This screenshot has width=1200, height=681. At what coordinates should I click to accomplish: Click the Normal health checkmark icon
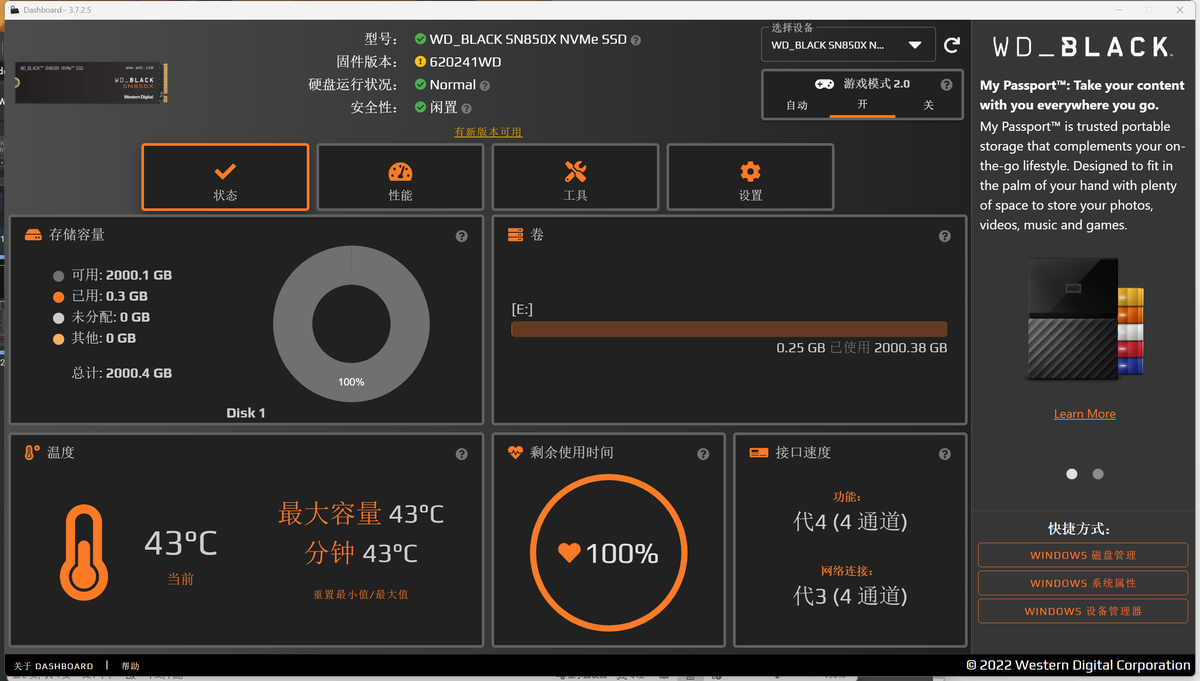[x=420, y=85]
